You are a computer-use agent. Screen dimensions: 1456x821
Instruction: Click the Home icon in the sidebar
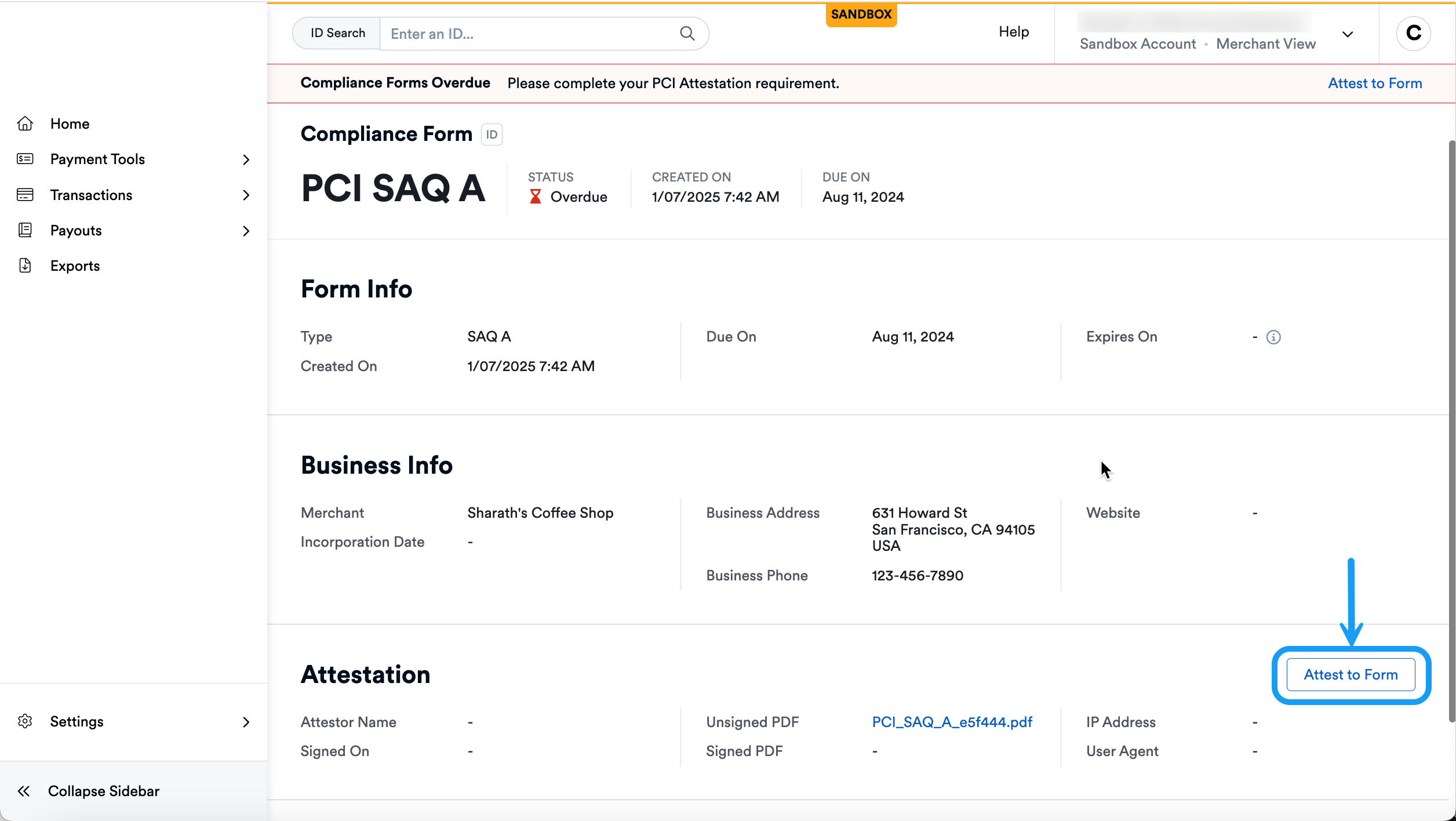click(x=26, y=123)
